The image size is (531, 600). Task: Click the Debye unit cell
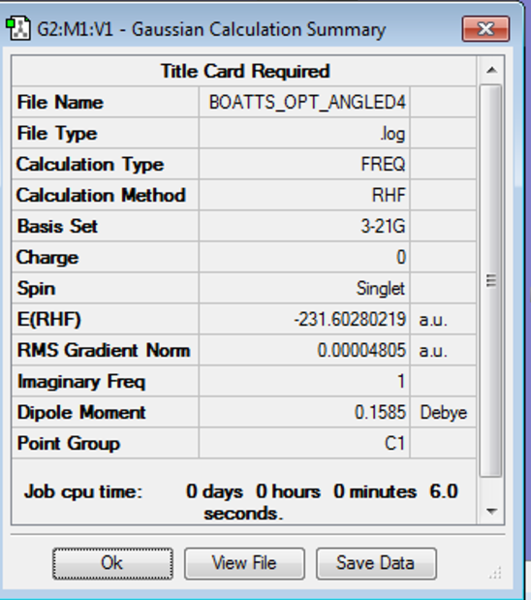coord(443,412)
